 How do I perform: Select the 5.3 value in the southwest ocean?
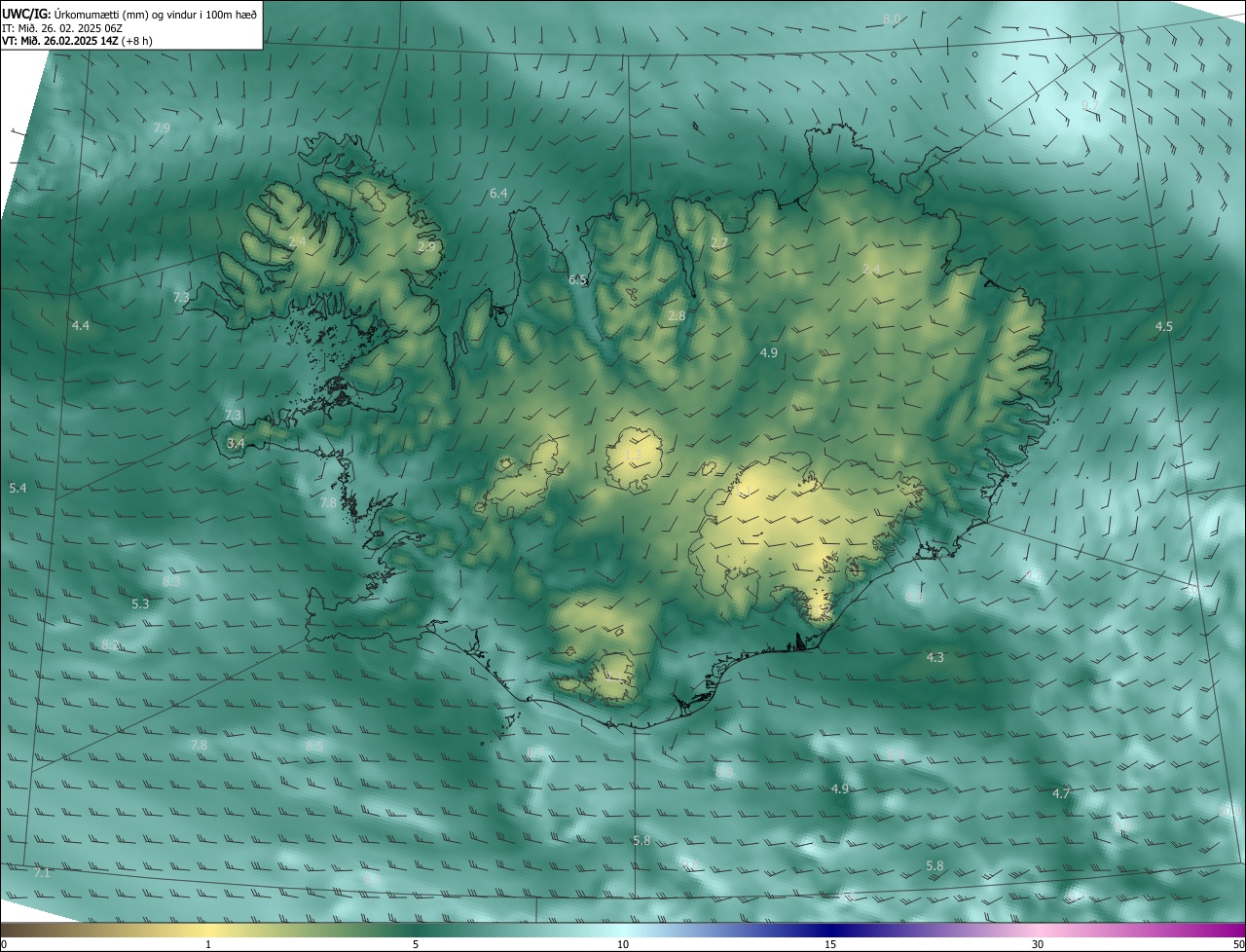tap(140, 604)
